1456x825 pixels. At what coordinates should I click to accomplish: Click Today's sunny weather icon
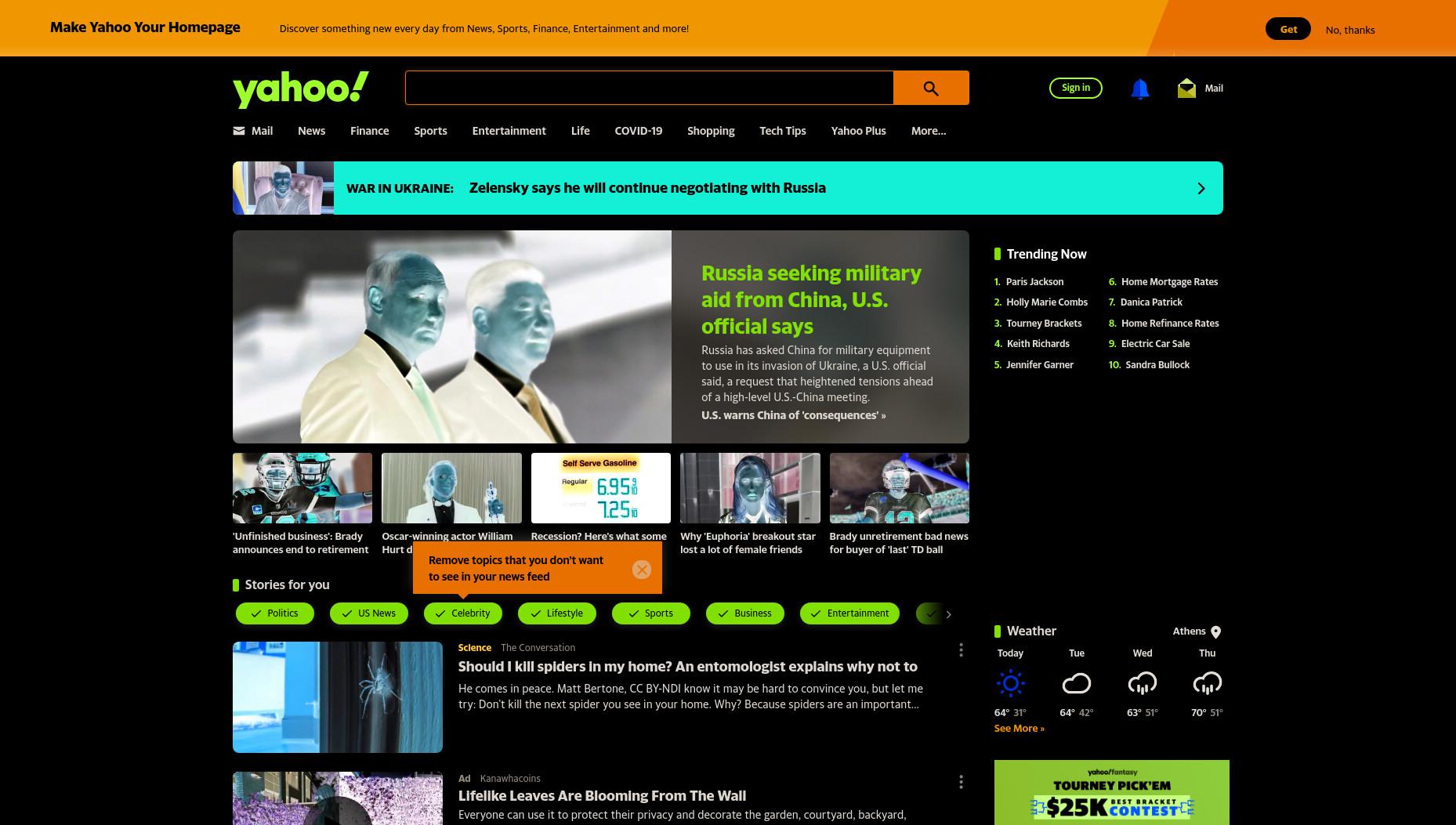pyautogui.click(x=1011, y=683)
